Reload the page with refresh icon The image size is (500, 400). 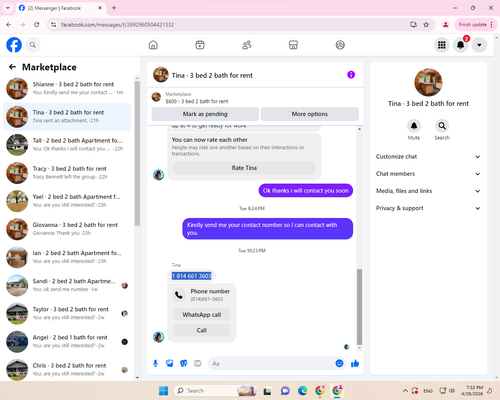(37, 25)
